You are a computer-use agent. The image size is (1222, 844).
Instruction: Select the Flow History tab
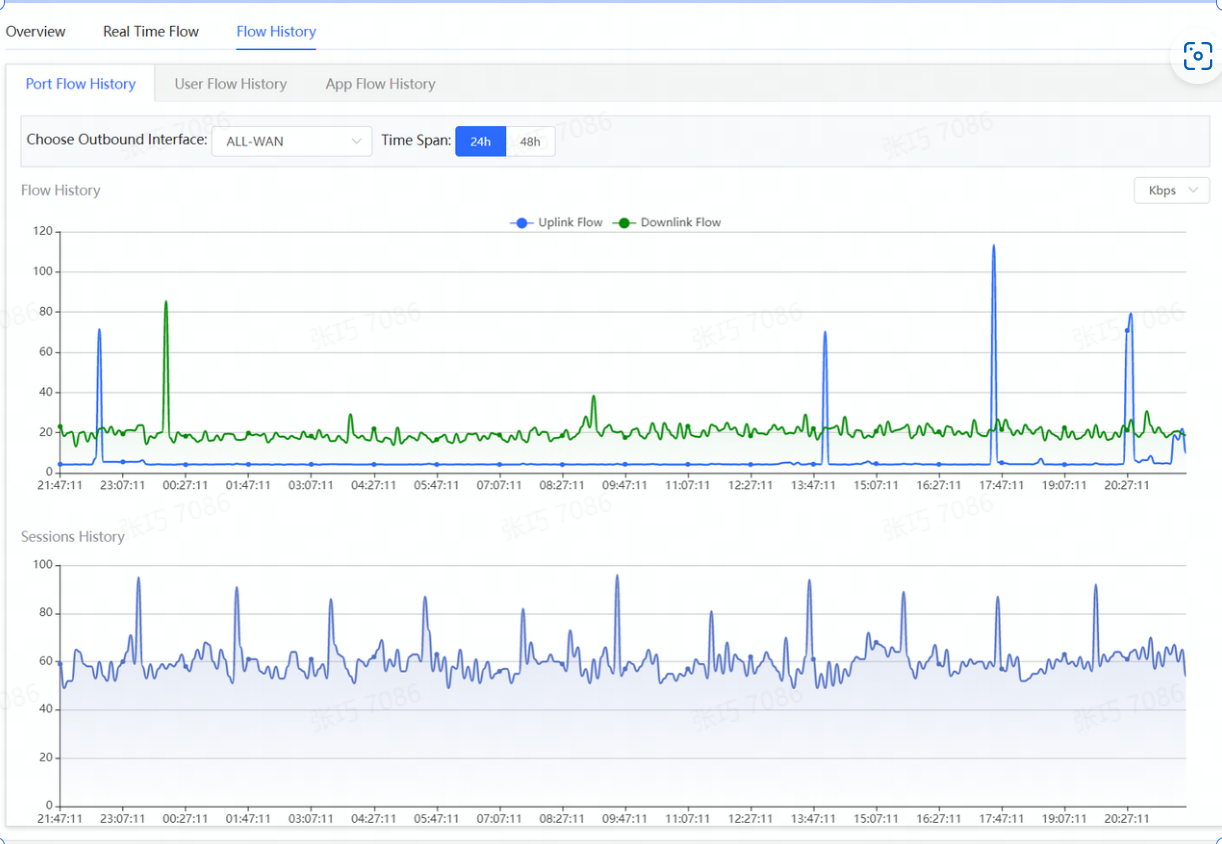coord(276,31)
